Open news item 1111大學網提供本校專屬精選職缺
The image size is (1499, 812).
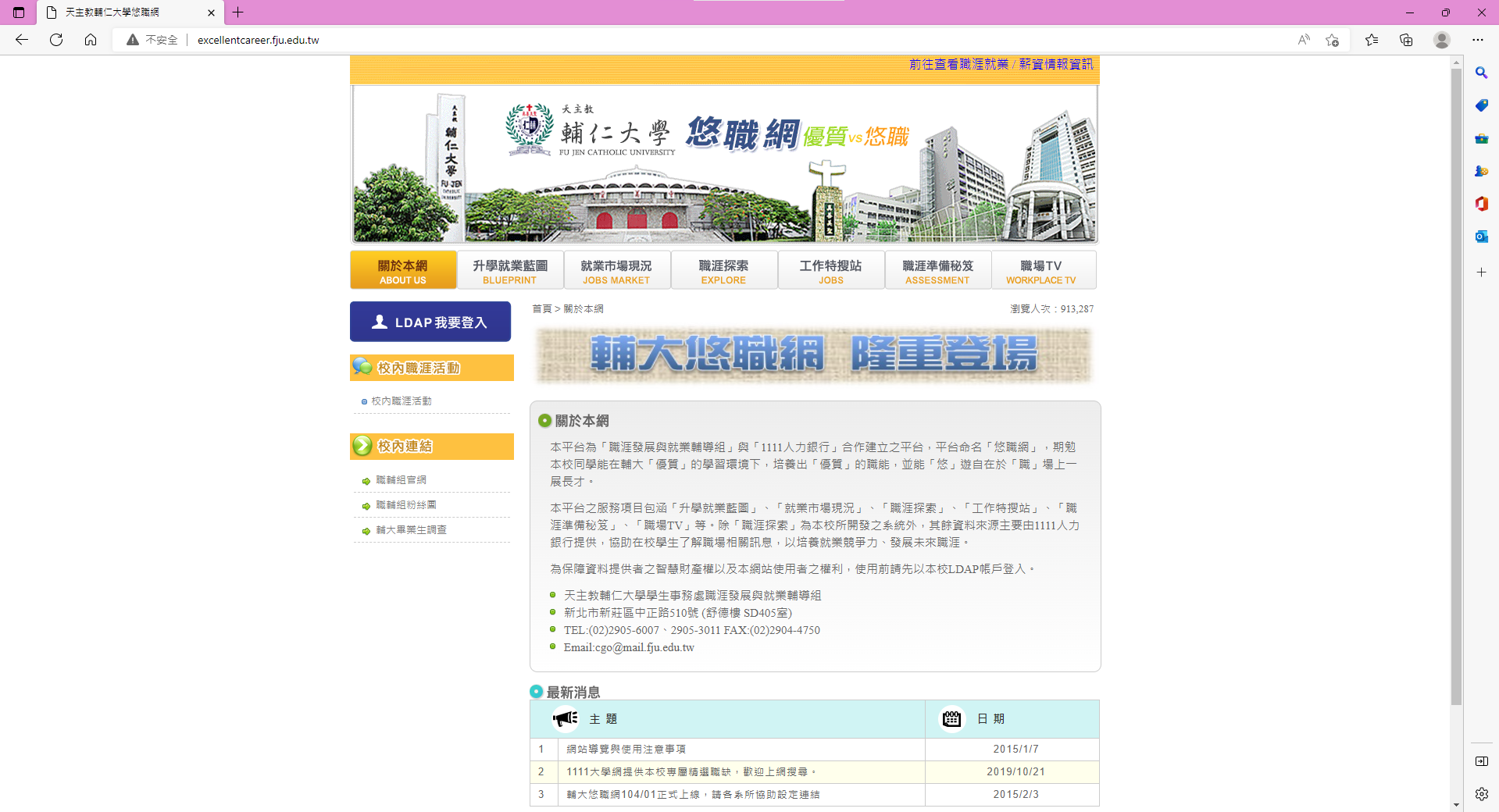click(x=691, y=772)
